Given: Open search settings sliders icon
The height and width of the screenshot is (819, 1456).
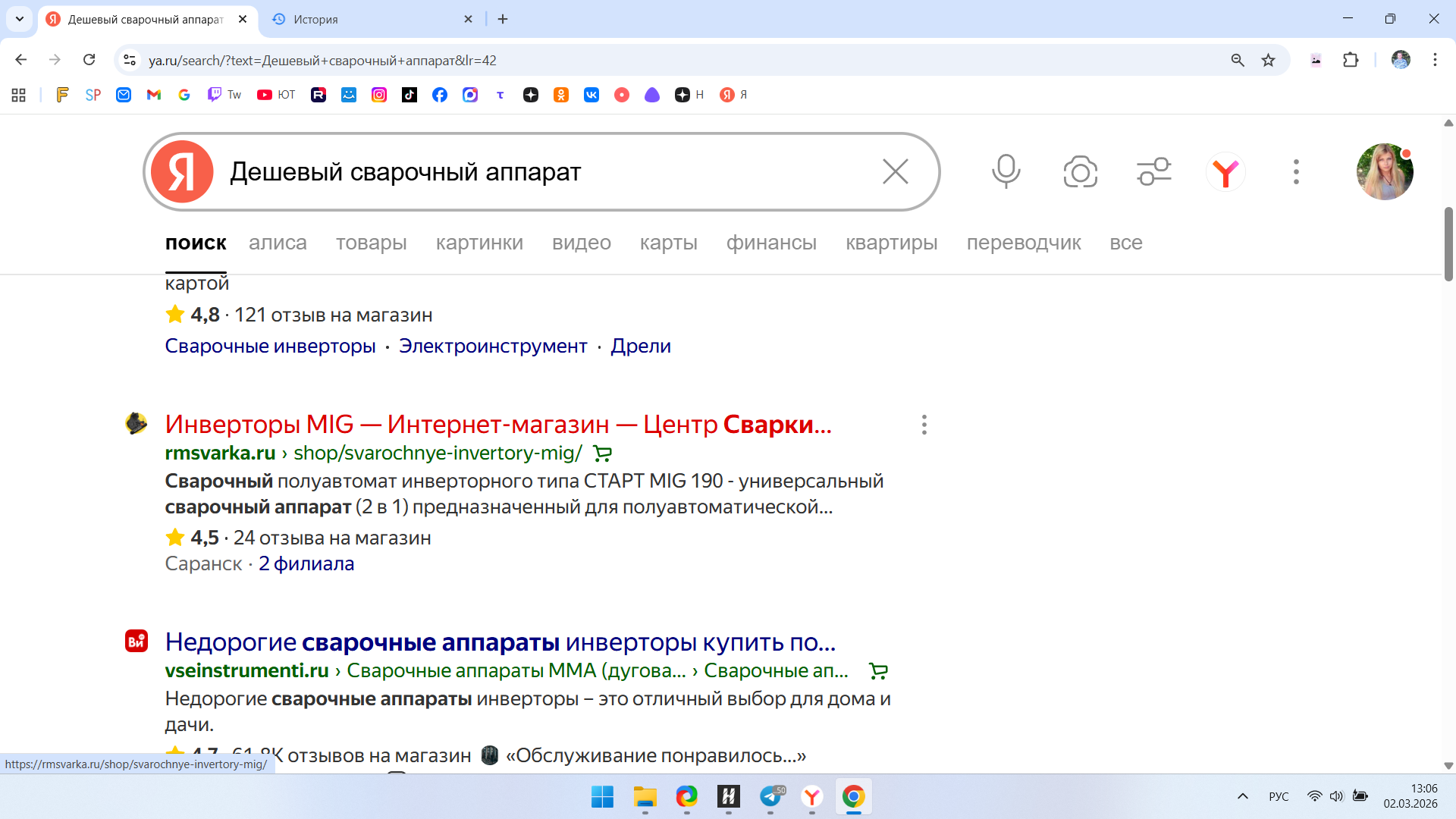Looking at the screenshot, I should coord(1153,171).
